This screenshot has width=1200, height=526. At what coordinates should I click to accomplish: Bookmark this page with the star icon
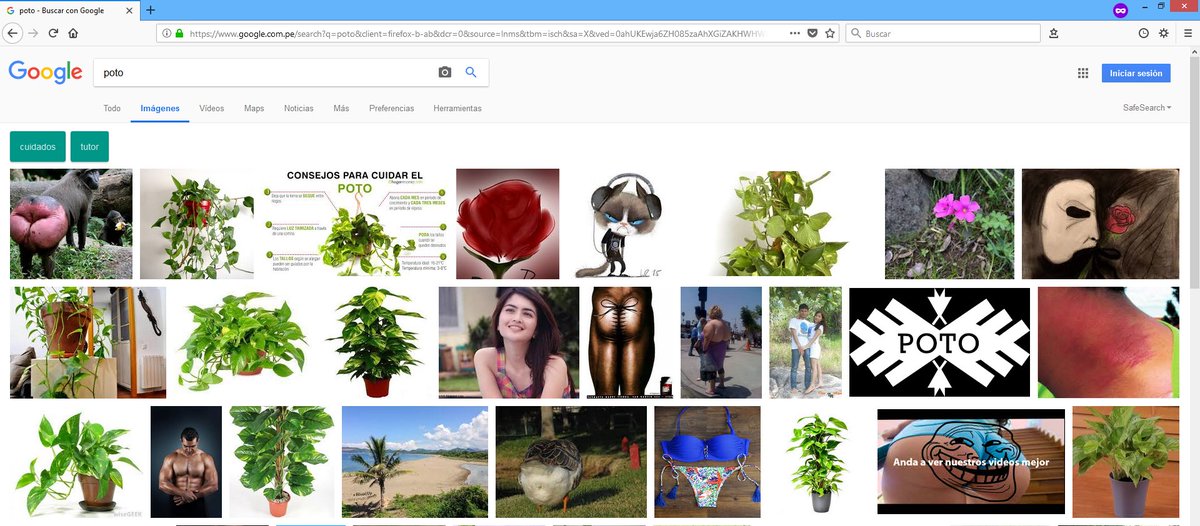click(x=830, y=33)
